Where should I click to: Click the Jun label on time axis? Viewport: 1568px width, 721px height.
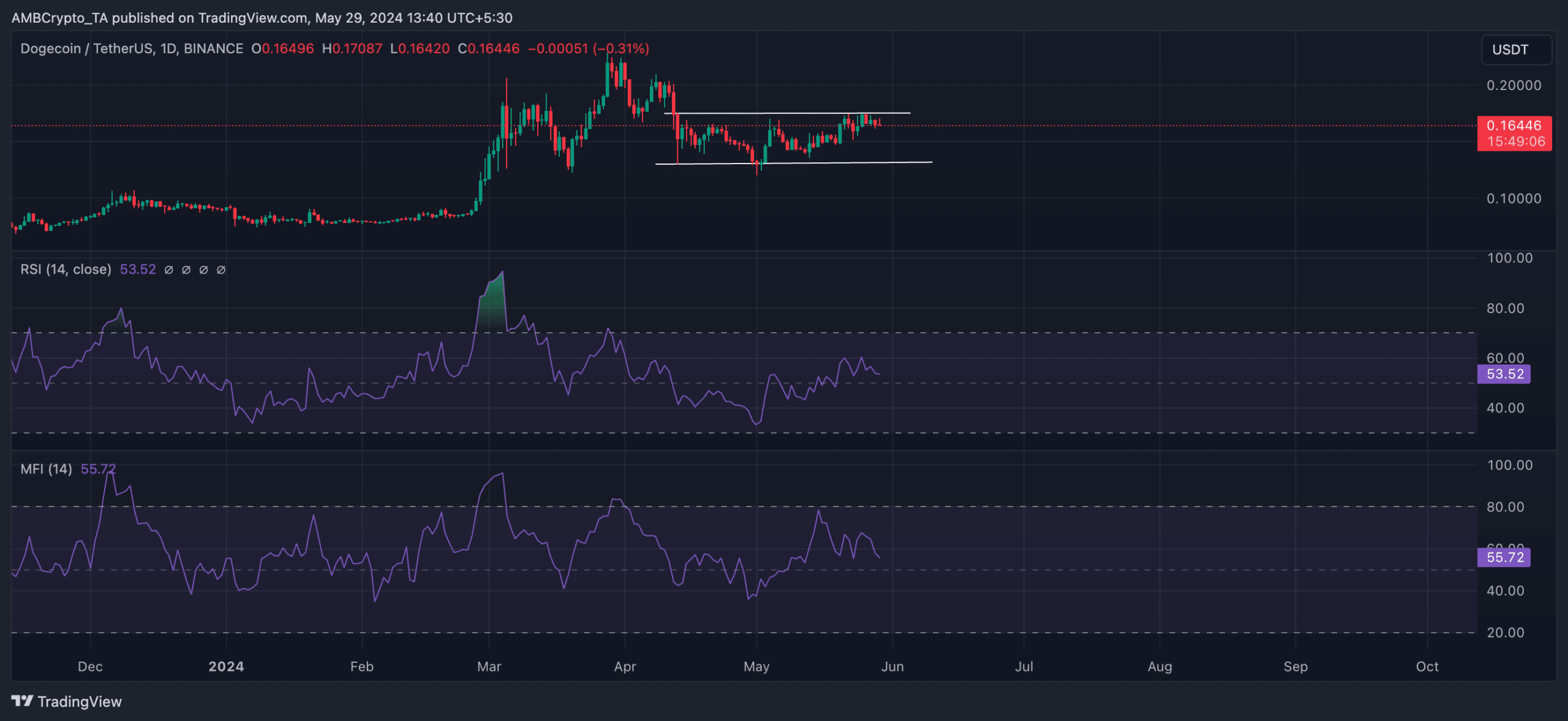tap(892, 666)
